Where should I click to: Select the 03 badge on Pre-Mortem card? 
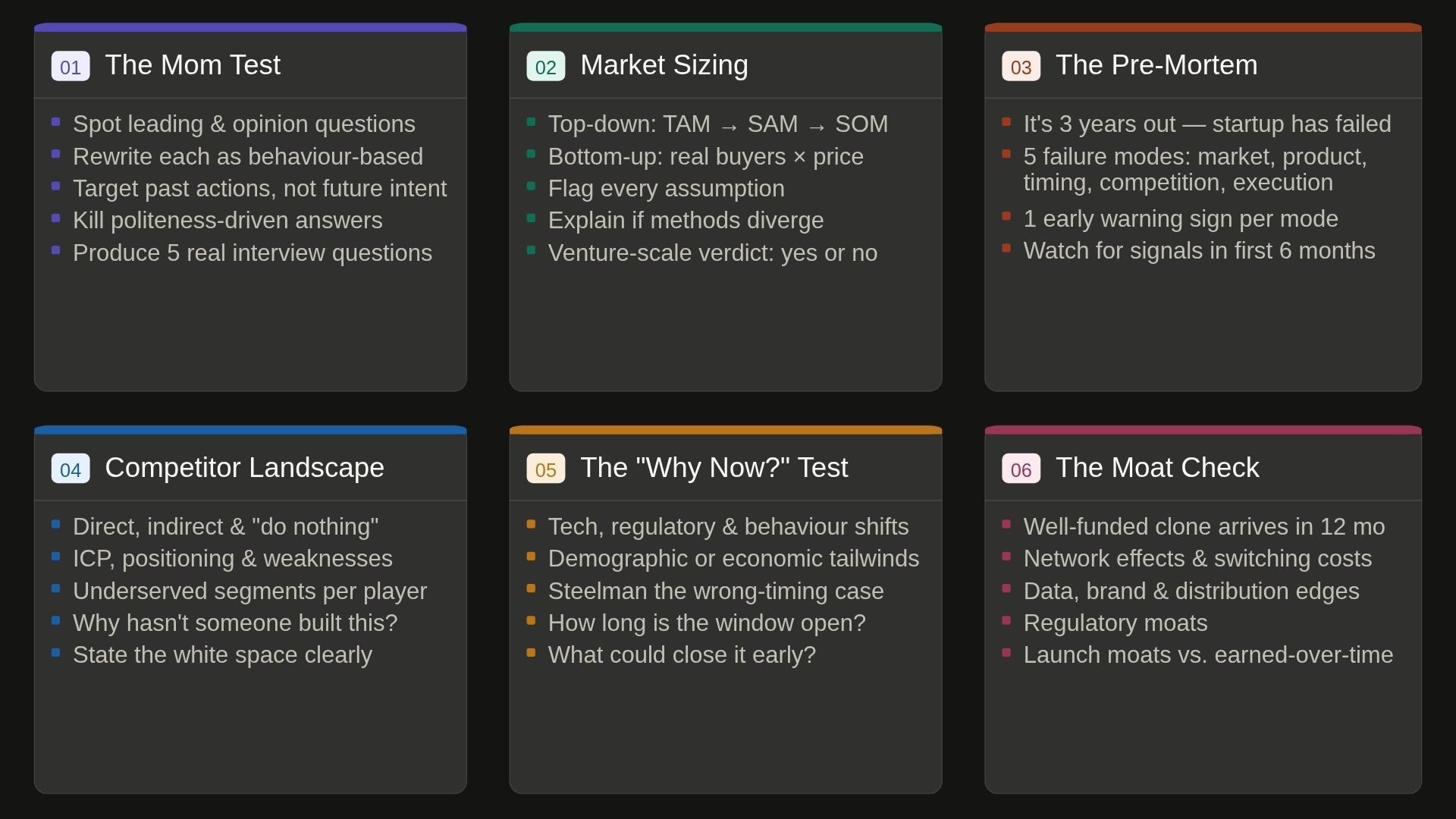(1021, 66)
